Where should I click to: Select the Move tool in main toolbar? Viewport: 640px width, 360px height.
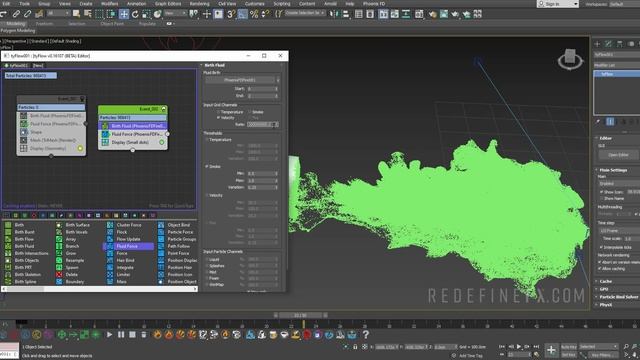(x=124, y=14)
